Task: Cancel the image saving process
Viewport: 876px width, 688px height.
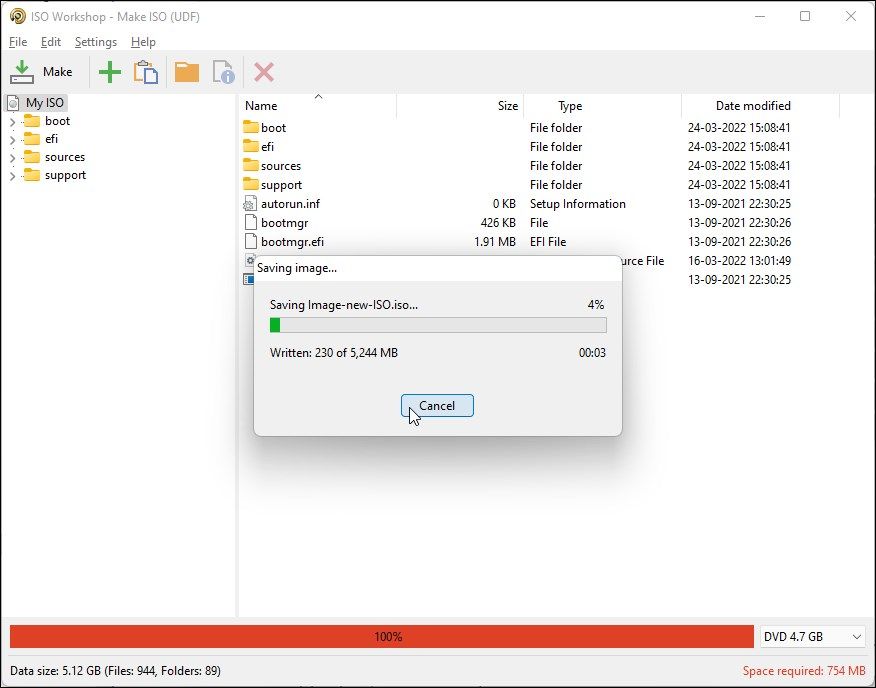Action: click(x=437, y=405)
